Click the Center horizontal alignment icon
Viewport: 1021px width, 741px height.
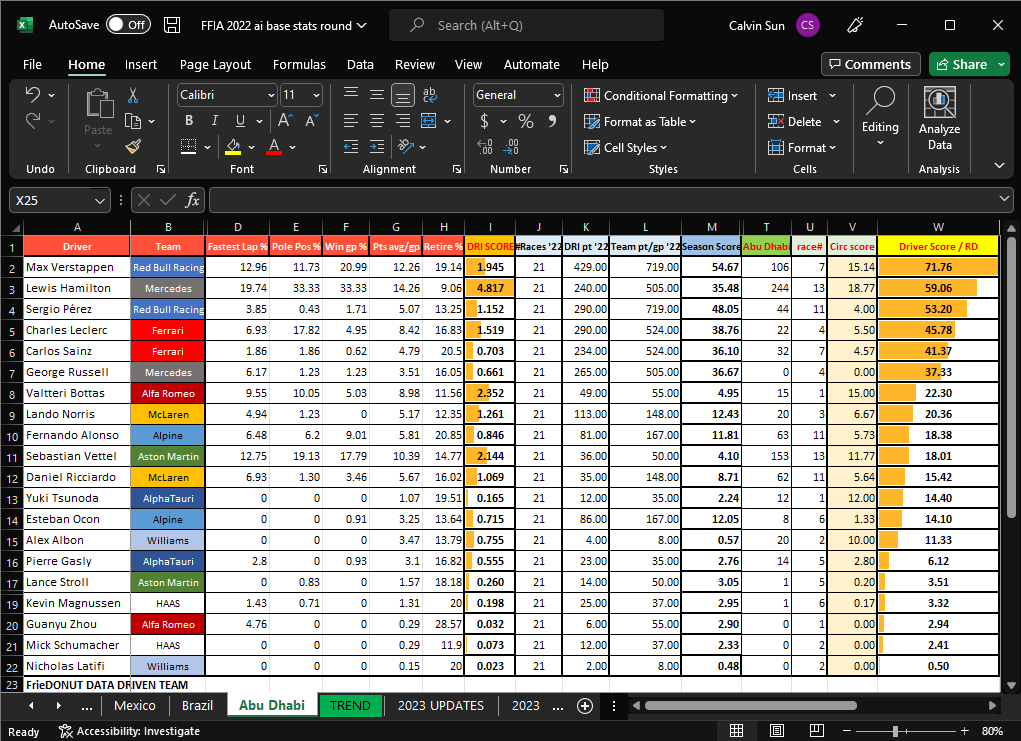(x=376, y=121)
